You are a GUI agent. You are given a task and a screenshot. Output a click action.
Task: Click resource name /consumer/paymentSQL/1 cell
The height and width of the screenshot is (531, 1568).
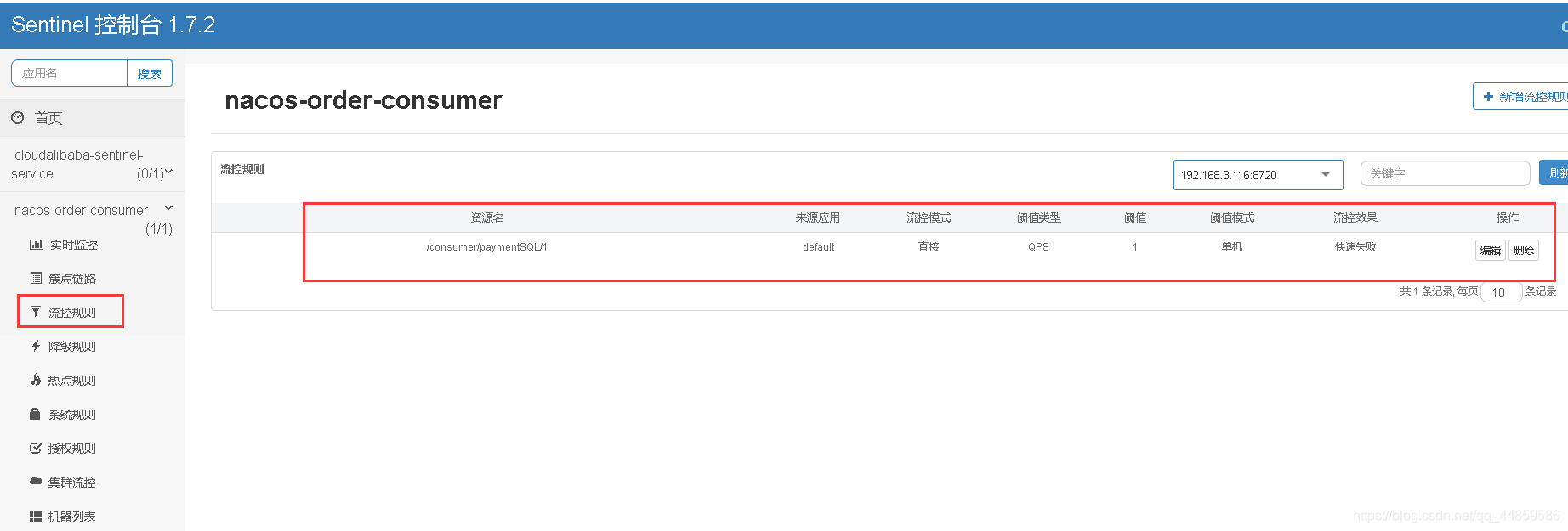pyautogui.click(x=487, y=247)
